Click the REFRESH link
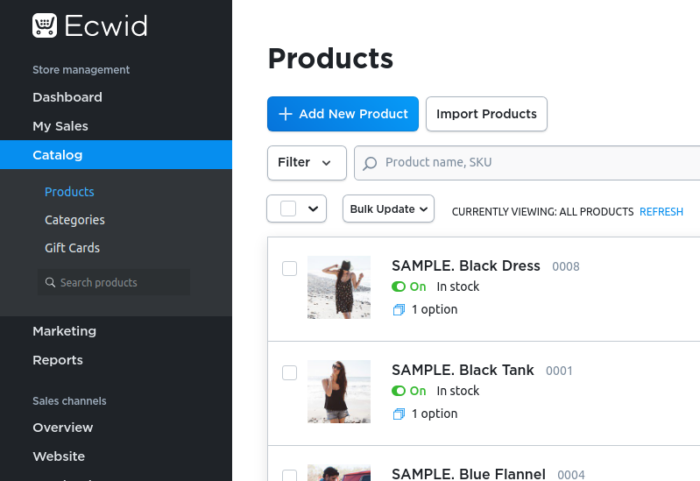The height and width of the screenshot is (481, 700). click(x=661, y=212)
